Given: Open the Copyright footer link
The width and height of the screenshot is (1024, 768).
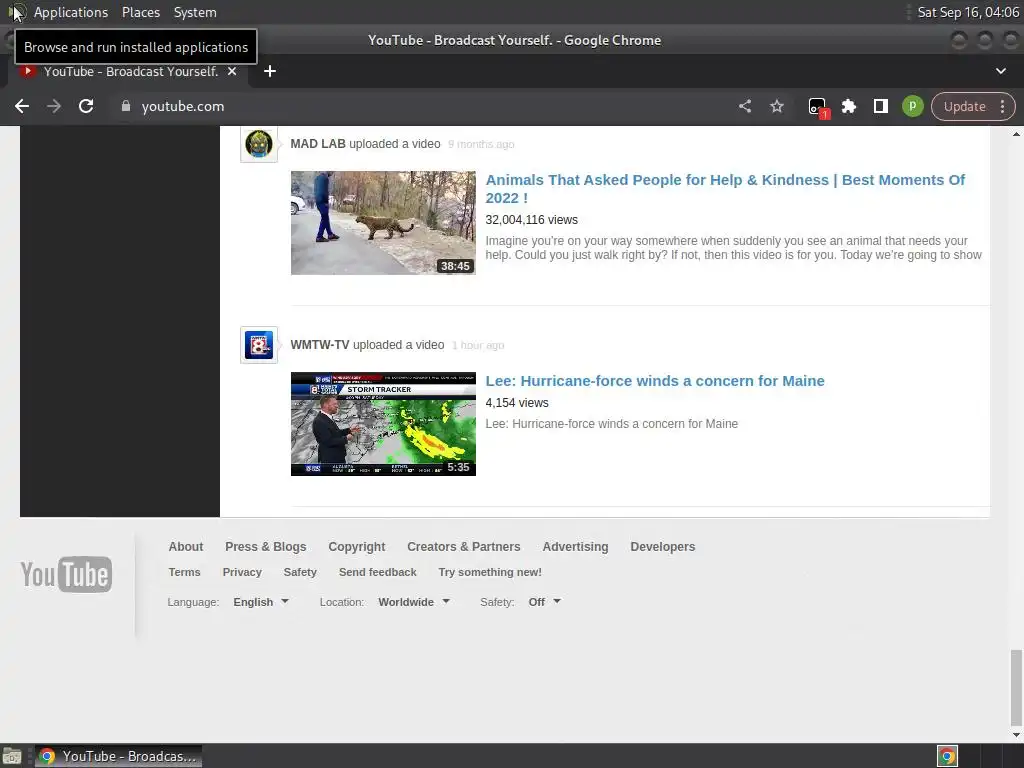Looking at the screenshot, I should point(357,547).
